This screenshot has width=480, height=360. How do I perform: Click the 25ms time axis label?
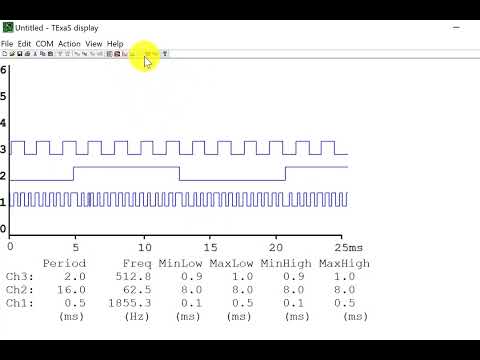pyautogui.click(x=349, y=248)
